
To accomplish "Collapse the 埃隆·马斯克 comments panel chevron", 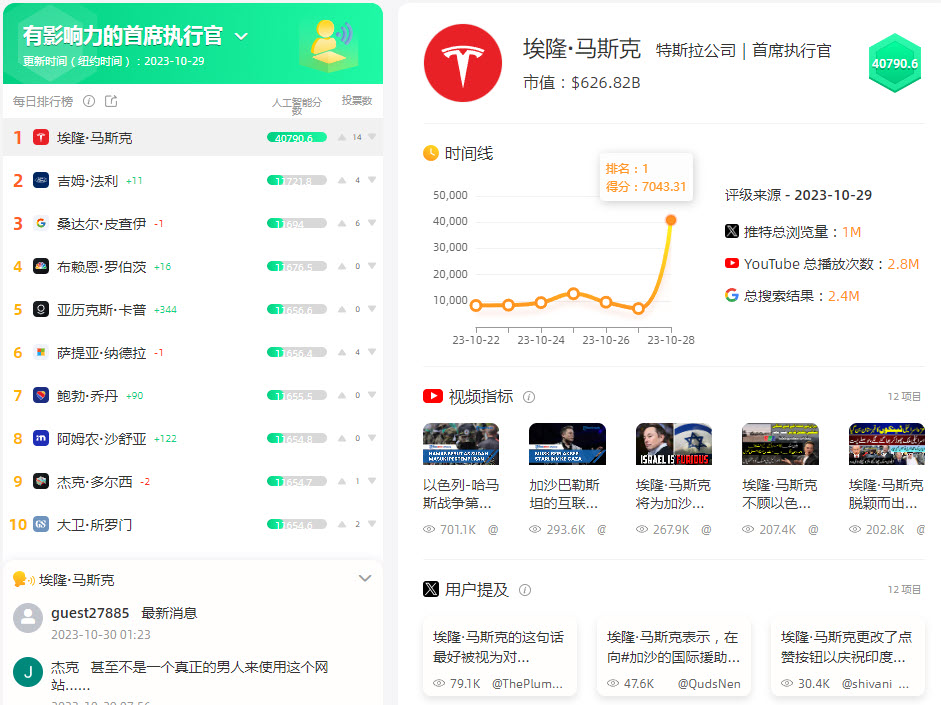I will pos(365,578).
